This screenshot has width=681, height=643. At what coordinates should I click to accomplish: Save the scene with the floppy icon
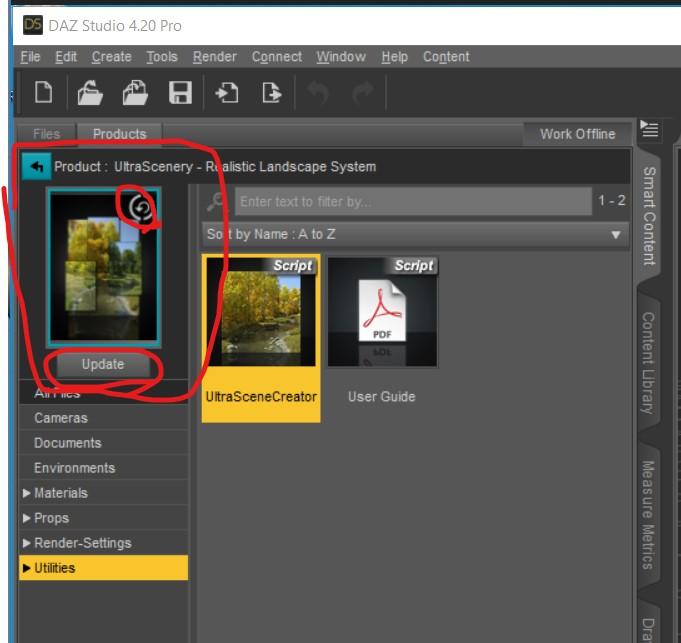(180, 92)
